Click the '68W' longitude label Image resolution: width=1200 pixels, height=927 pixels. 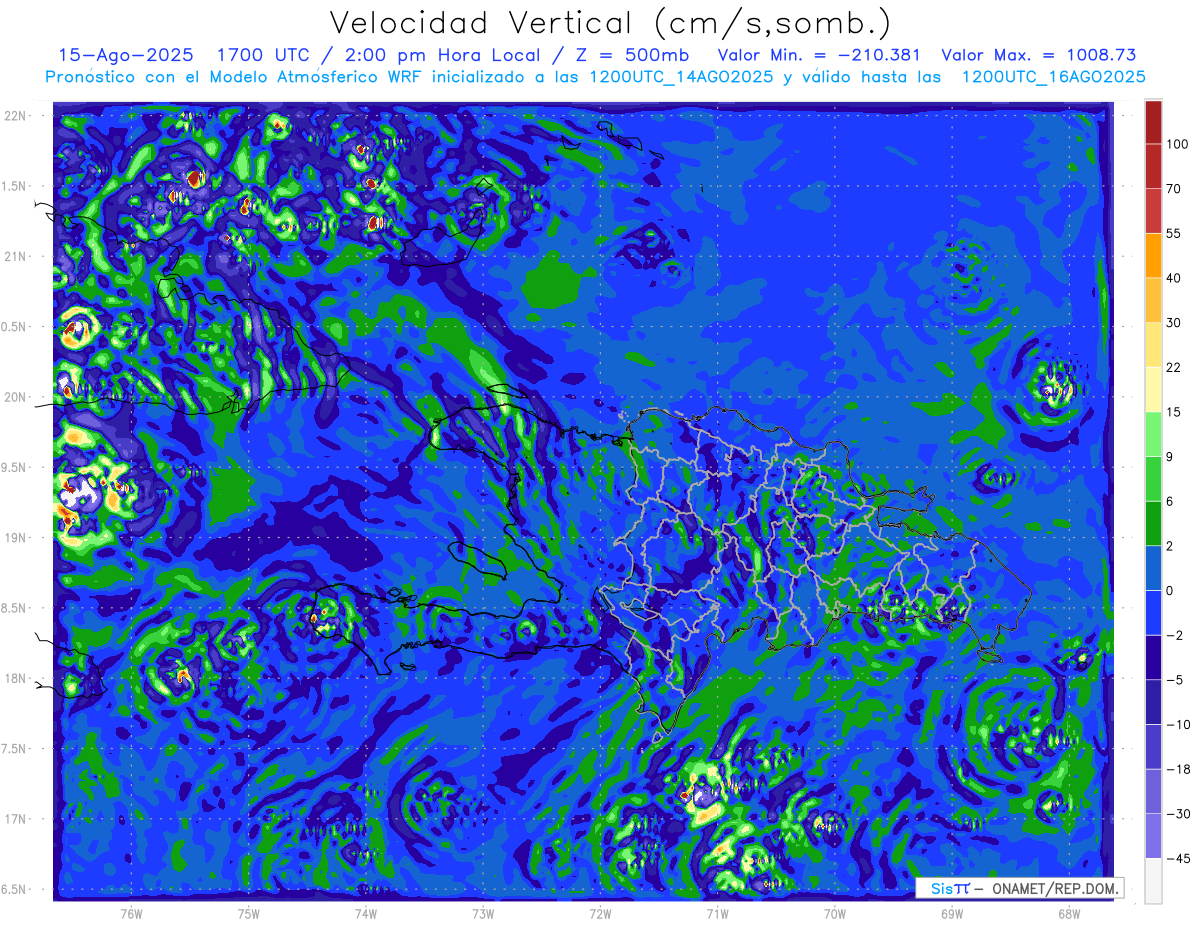coord(1068,913)
